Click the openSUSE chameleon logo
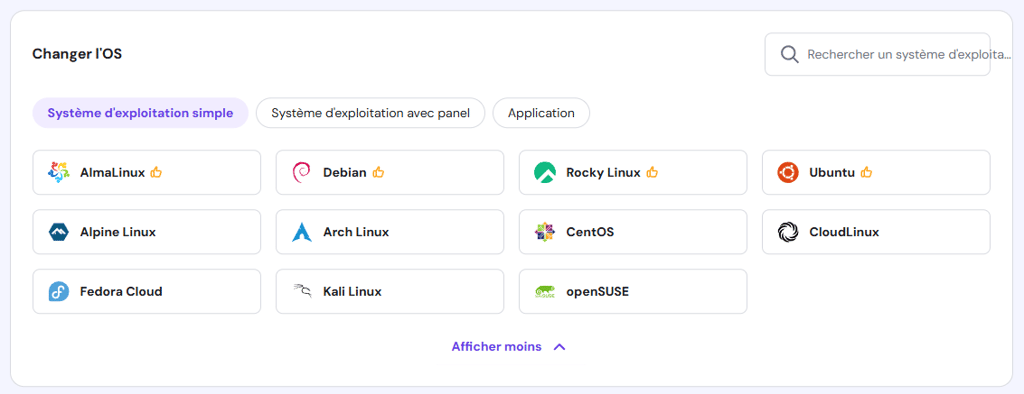Screen dimensions: 1024x394 coord(545,291)
